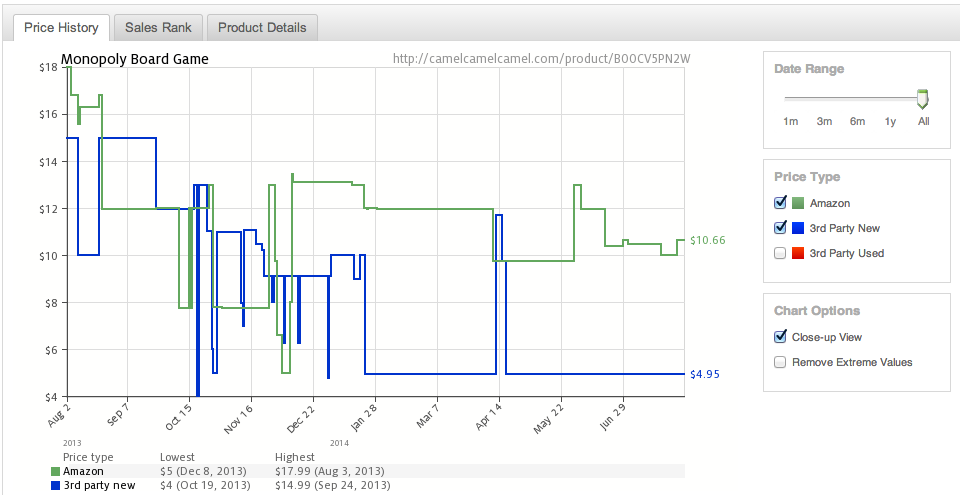960x495 pixels.
Task: Open the Product Details tab
Action: click(262, 28)
